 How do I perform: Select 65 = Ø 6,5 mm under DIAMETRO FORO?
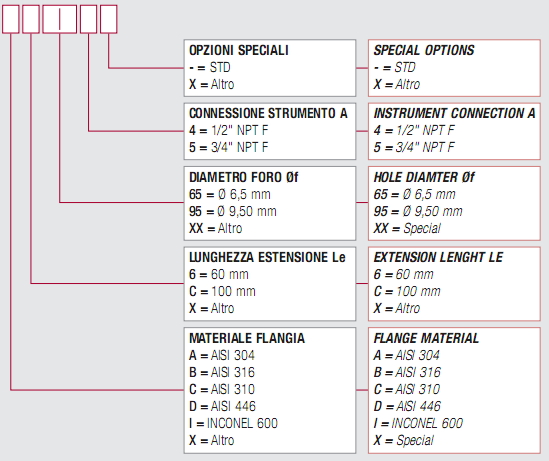(x=230, y=194)
